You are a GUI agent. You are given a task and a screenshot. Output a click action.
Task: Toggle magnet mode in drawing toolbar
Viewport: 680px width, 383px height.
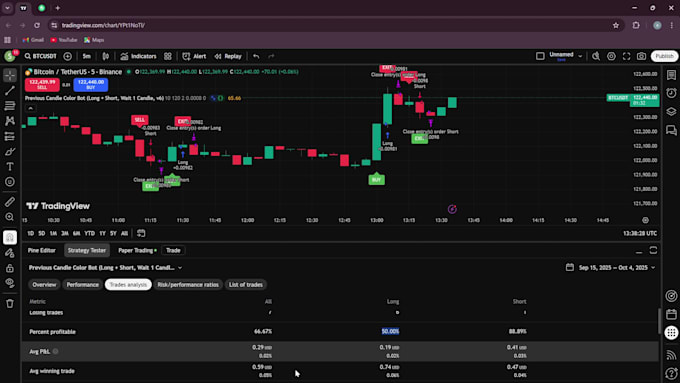tap(10, 237)
